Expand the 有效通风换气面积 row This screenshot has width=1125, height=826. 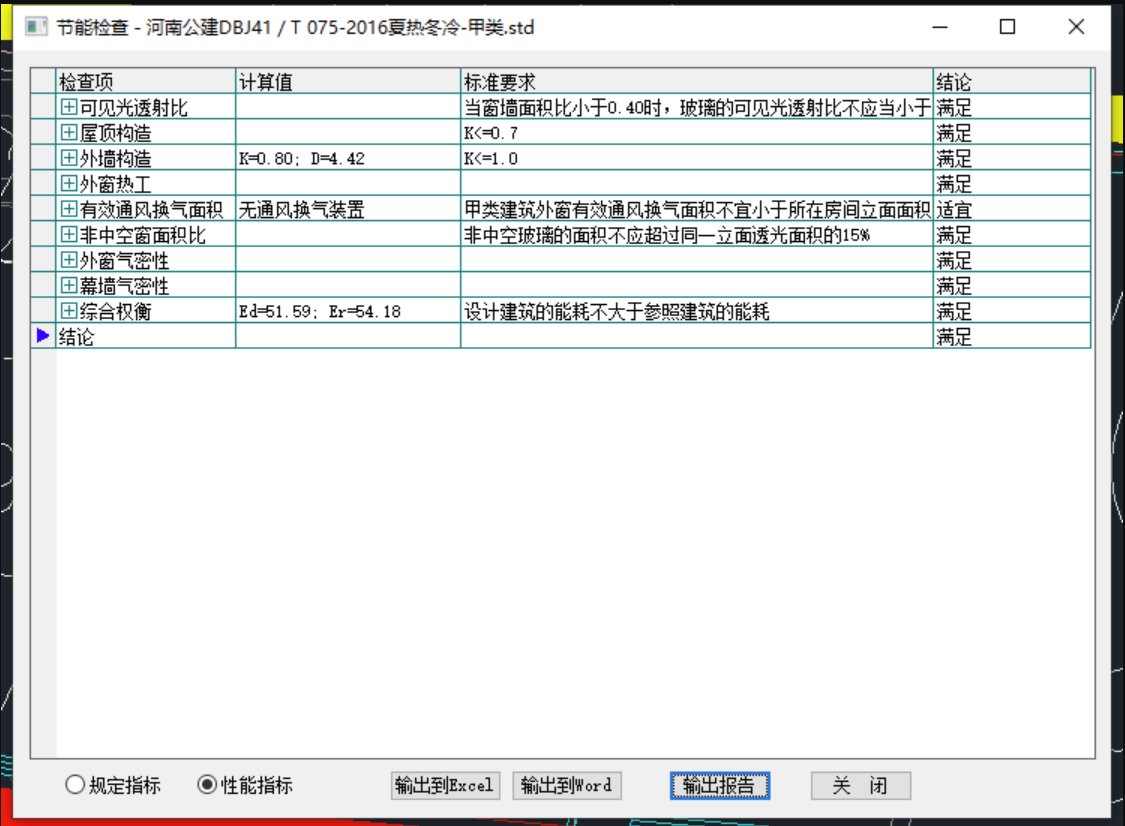pos(69,210)
